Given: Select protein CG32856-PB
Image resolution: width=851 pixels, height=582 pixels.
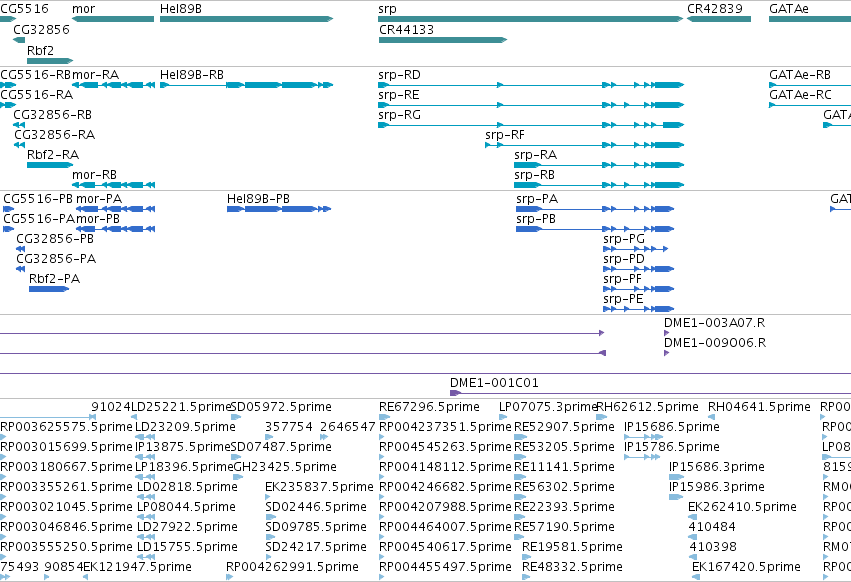Looking at the screenshot, I should click(21, 249).
